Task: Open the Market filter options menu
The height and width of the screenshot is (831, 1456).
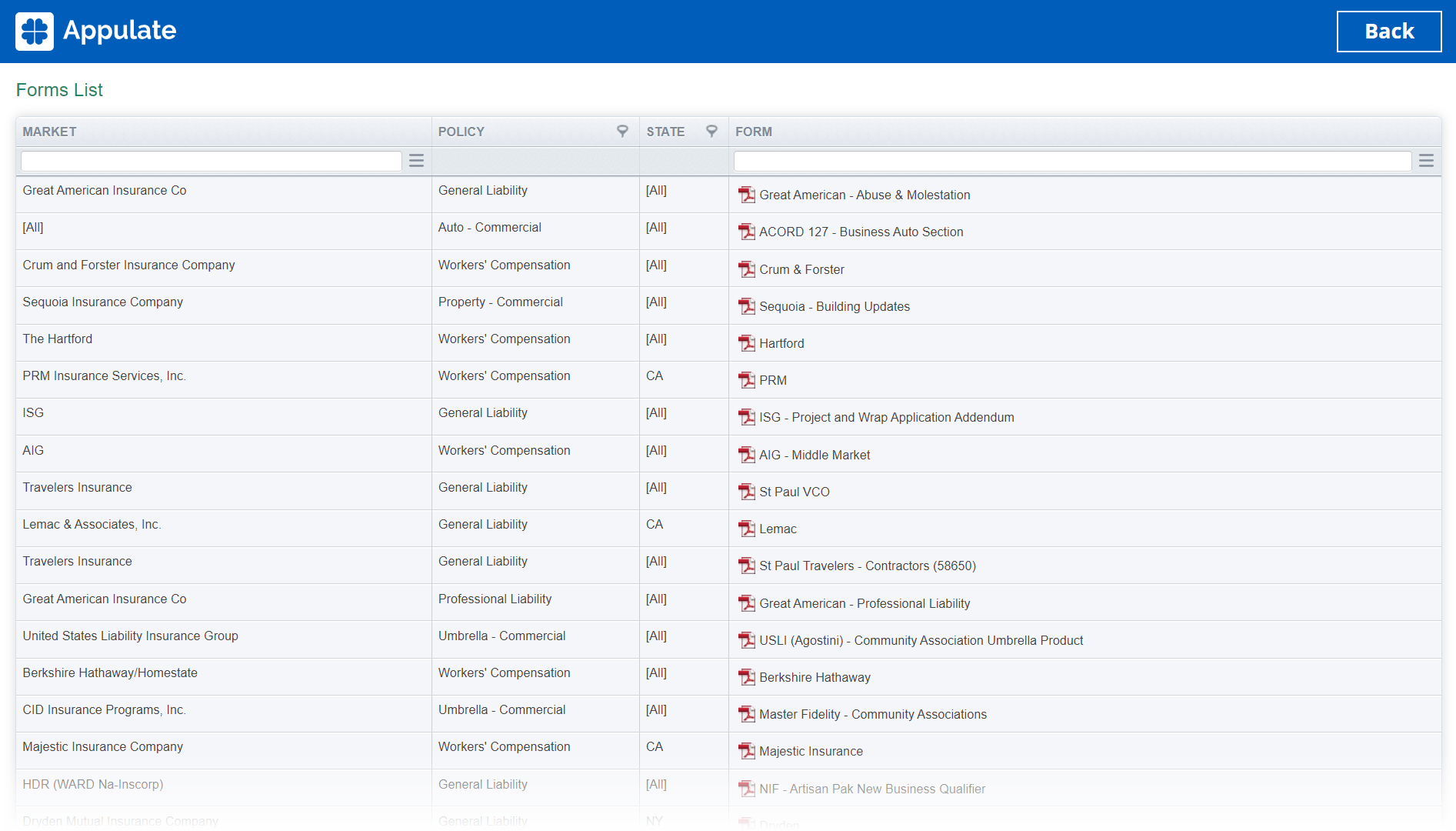Action: point(416,161)
